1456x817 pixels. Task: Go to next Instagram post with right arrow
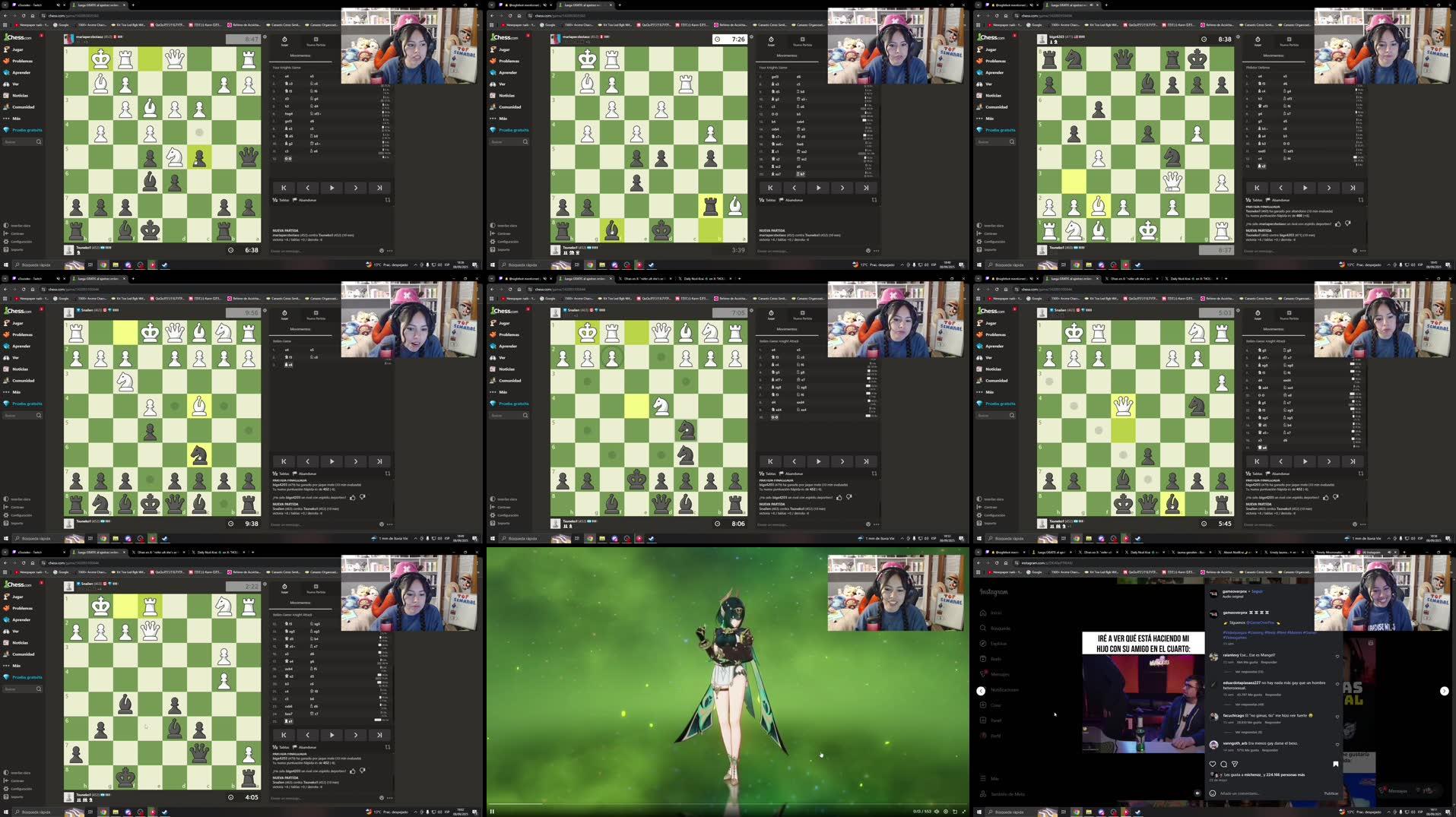(1444, 691)
